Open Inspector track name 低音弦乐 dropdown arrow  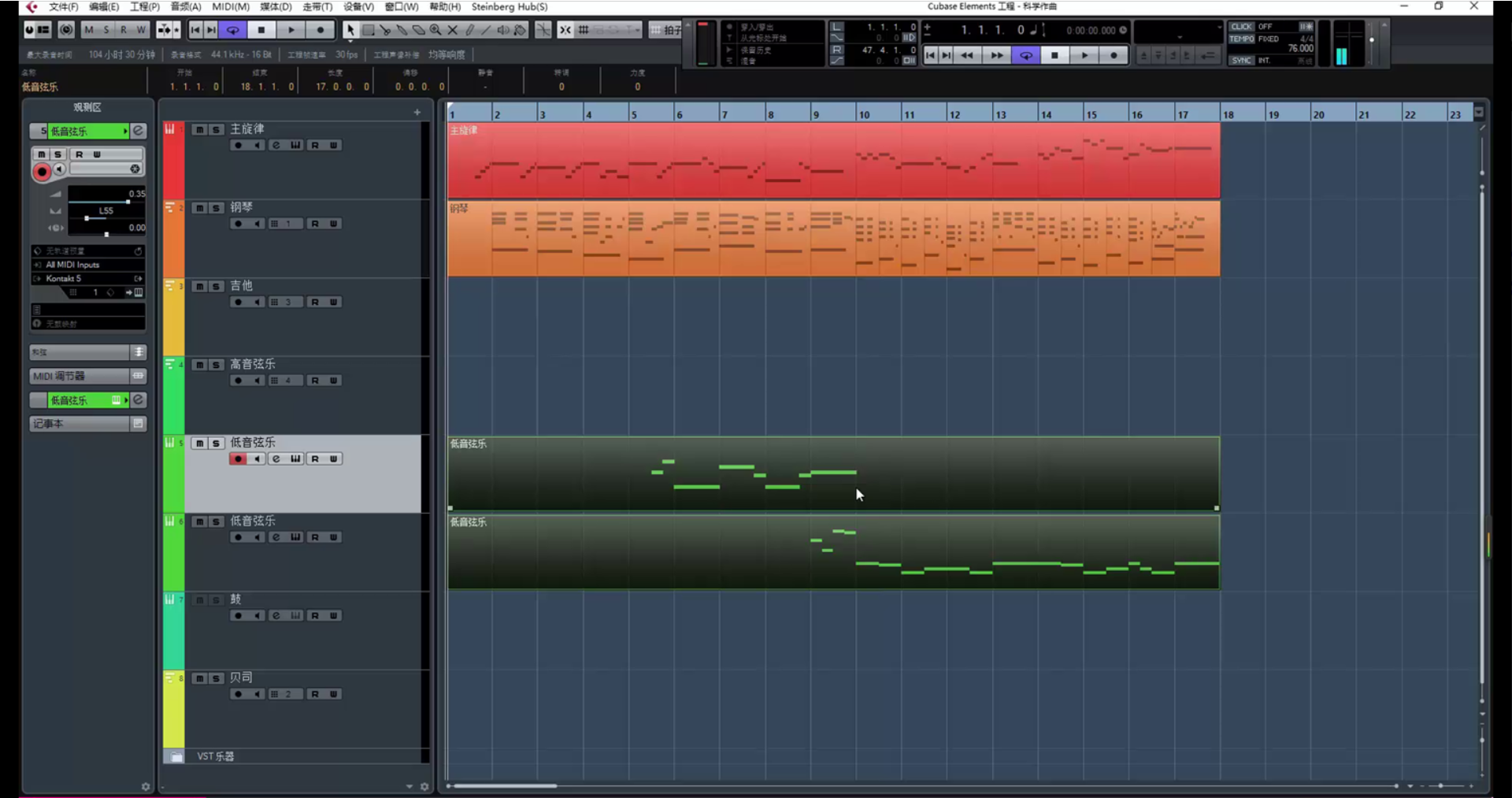125,131
